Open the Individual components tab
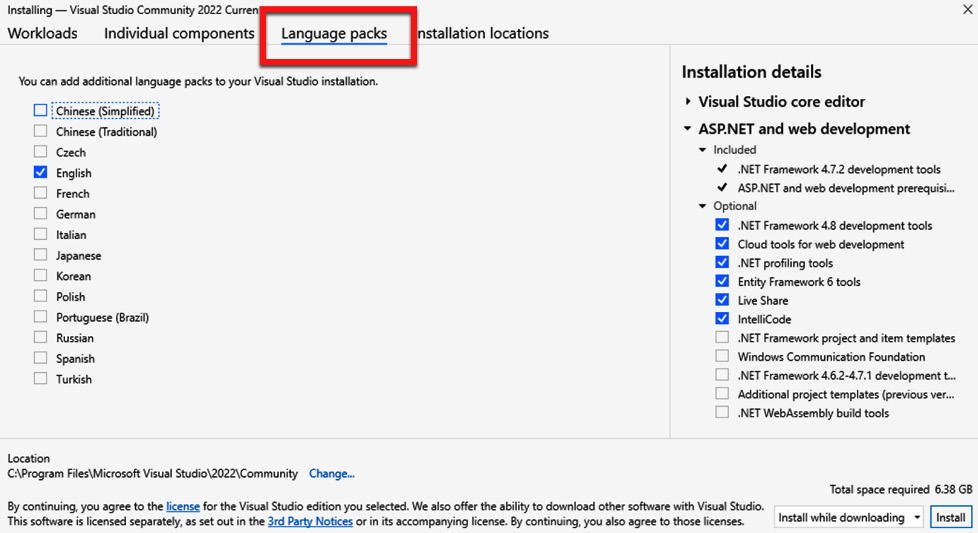Screen dimensions: 978x533 (179, 33)
